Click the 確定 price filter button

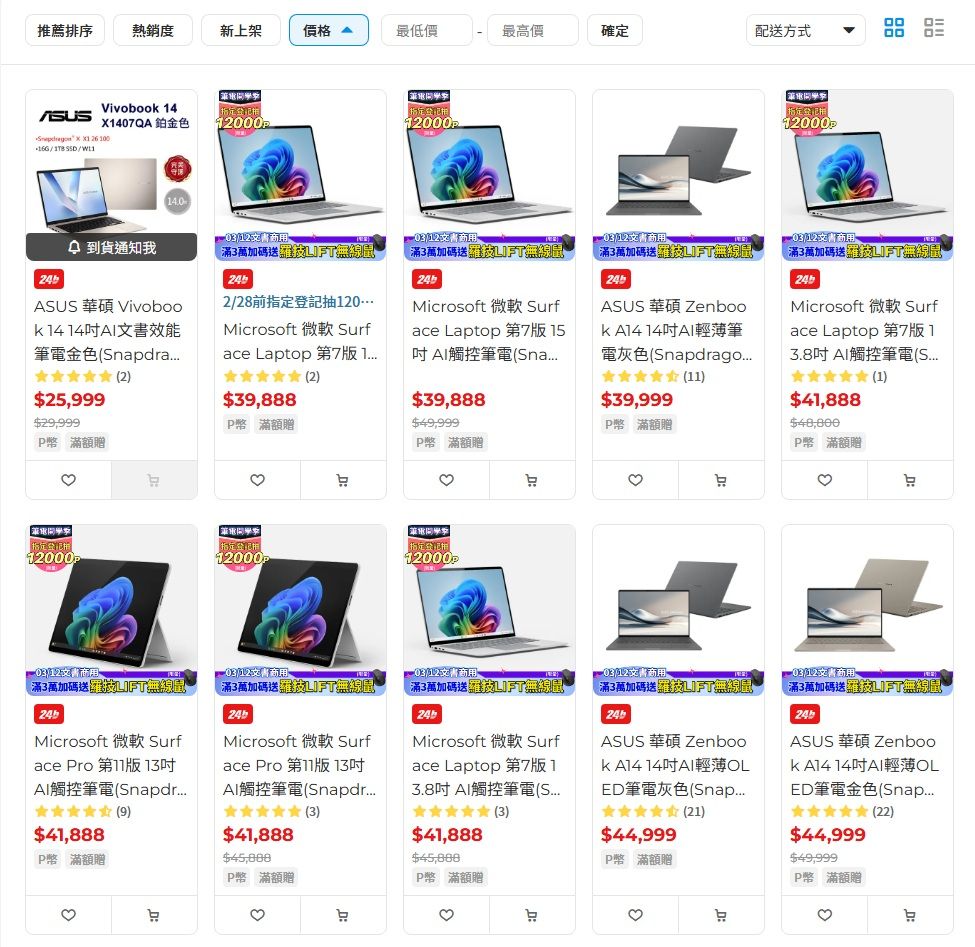(x=614, y=30)
